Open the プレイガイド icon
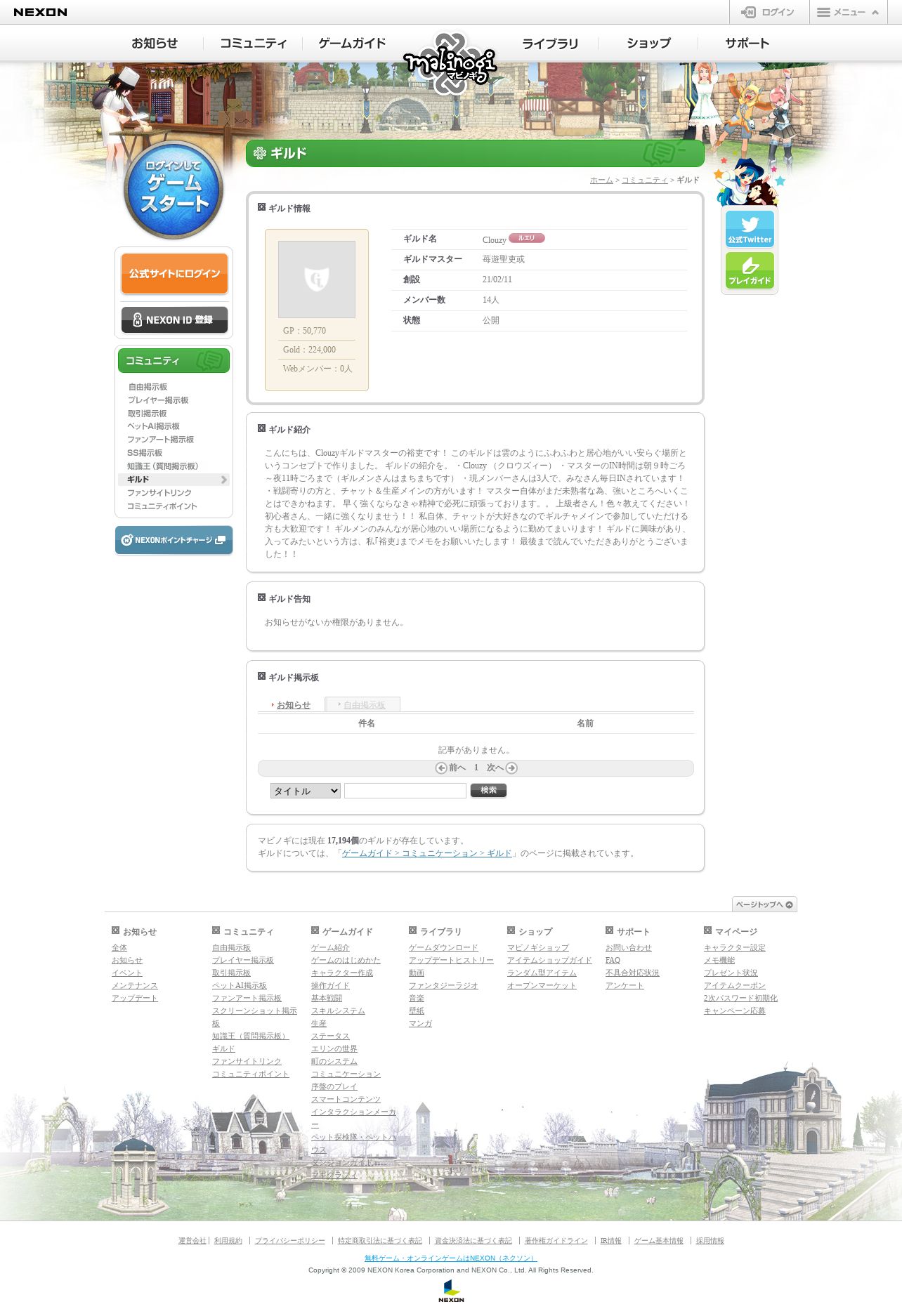902x1316 pixels. 750,270
